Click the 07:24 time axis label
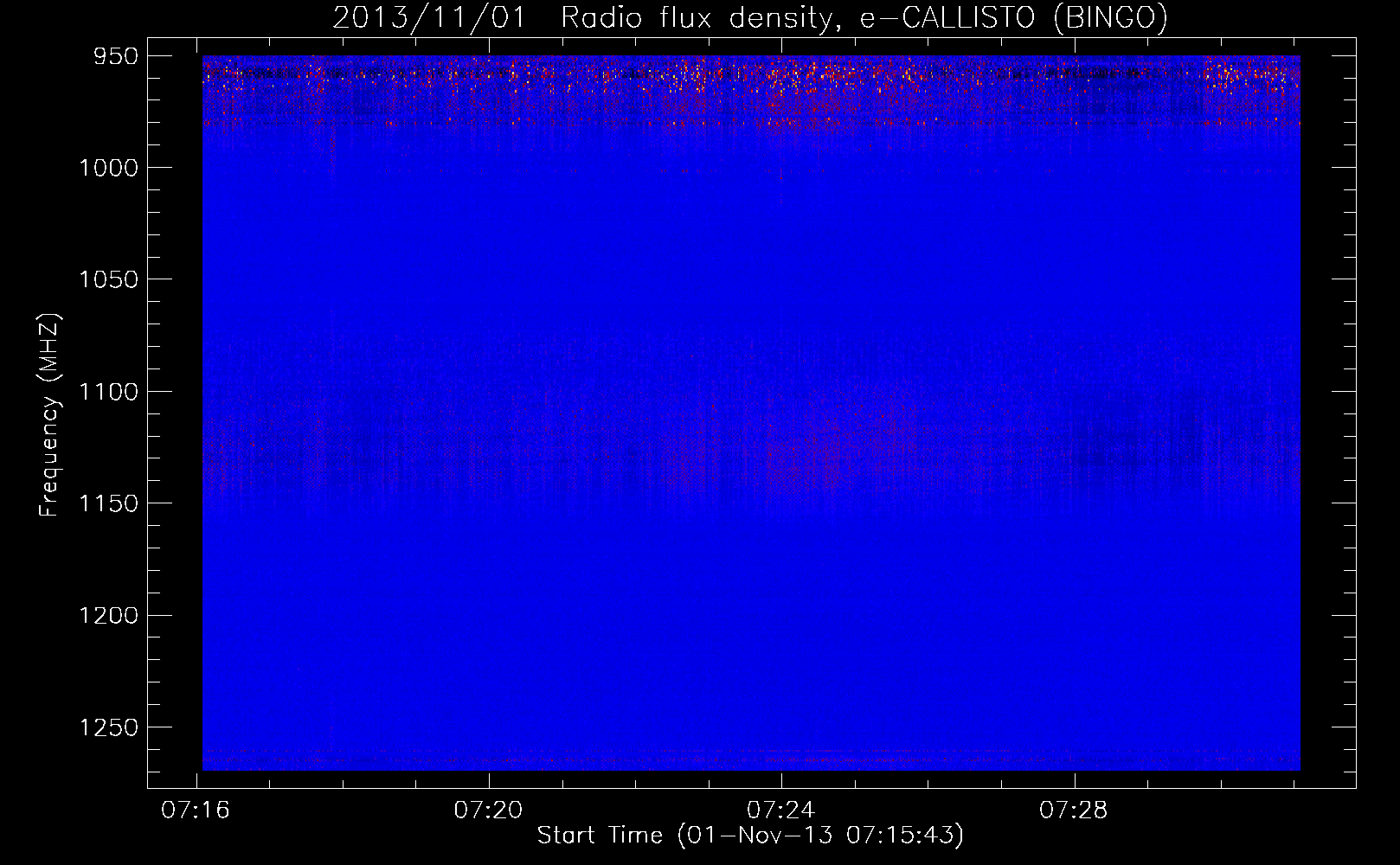This screenshot has height=865, width=1400. click(x=781, y=811)
